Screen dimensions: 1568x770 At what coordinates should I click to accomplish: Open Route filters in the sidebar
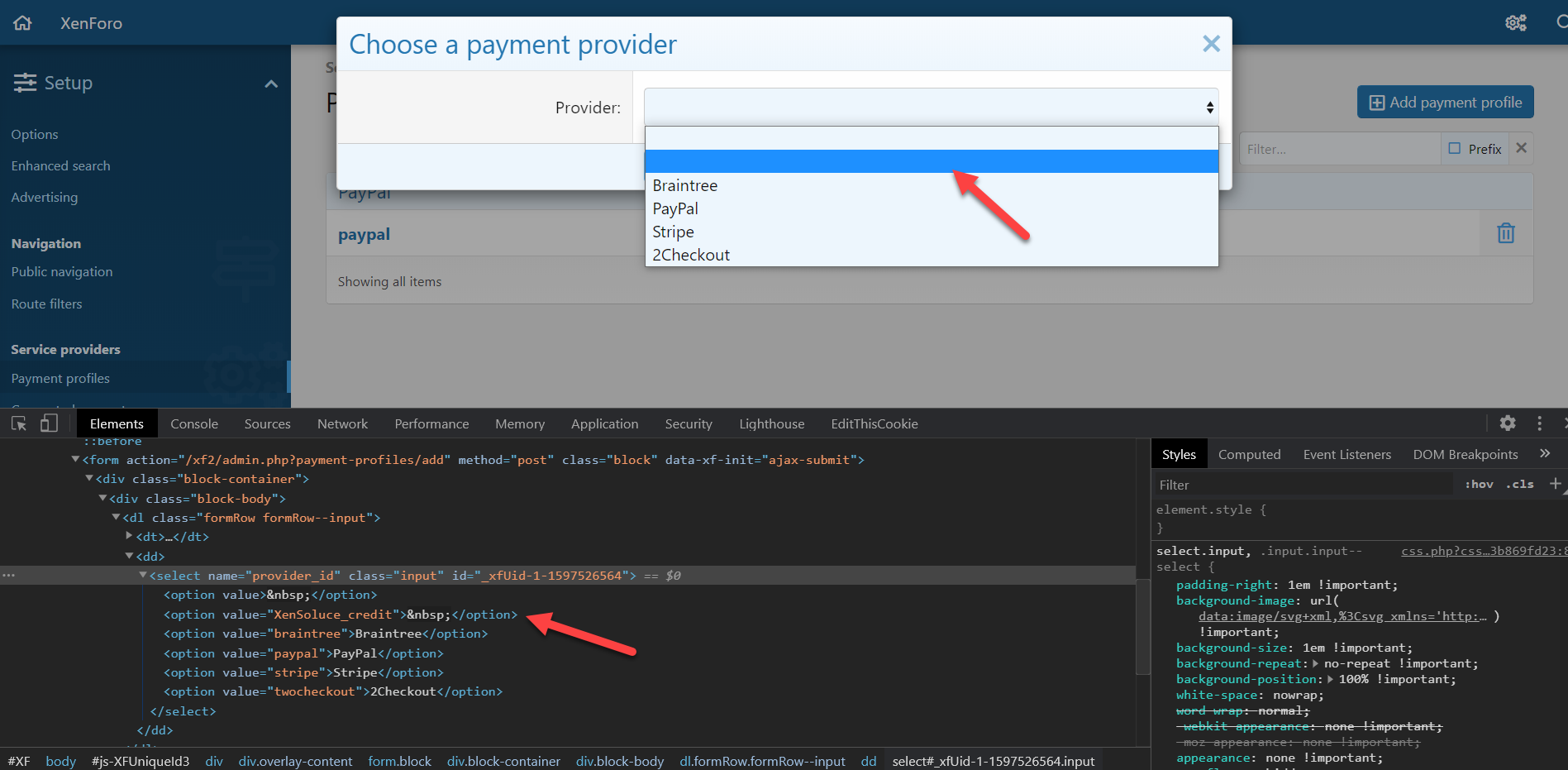[x=47, y=304]
